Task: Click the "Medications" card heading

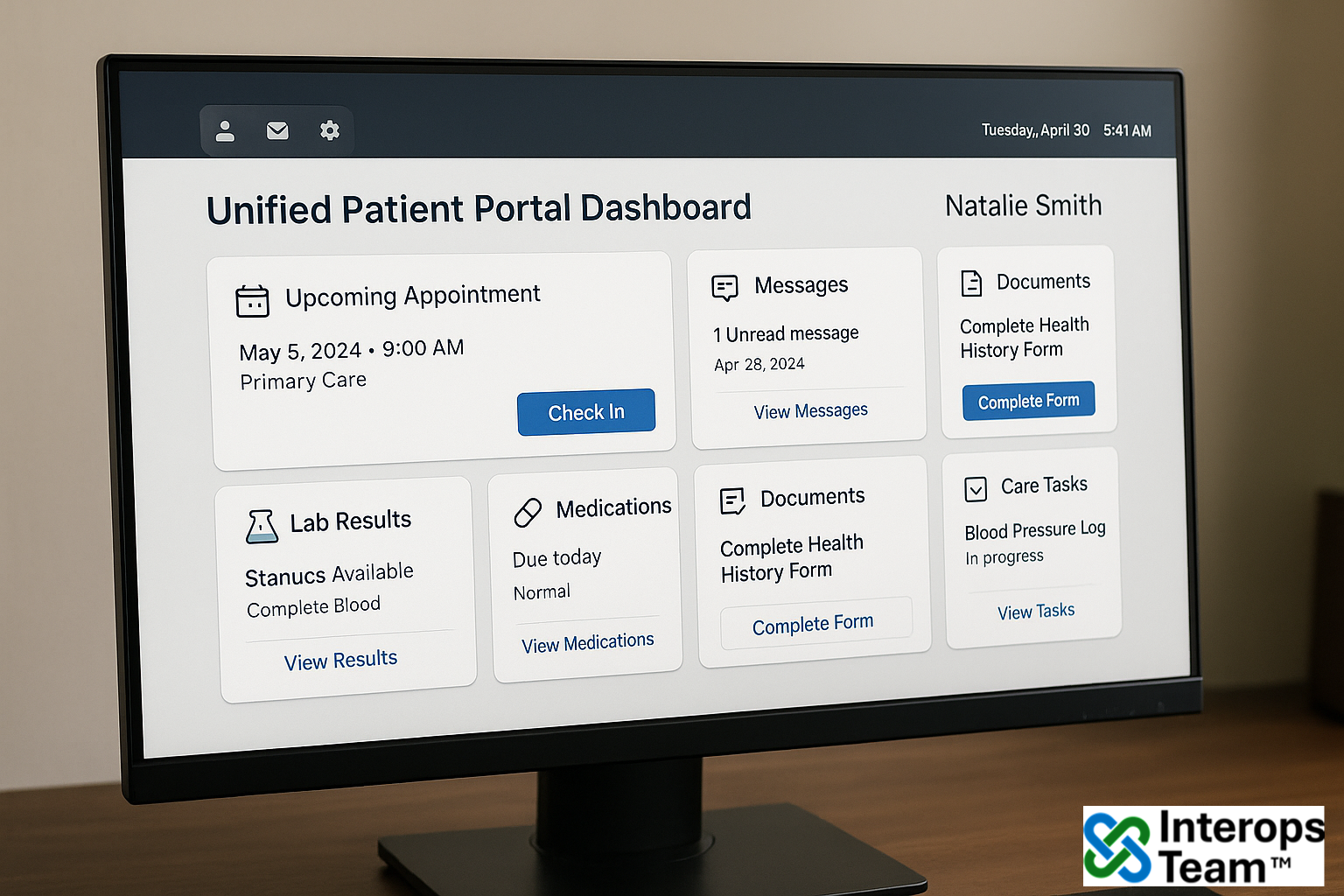Action: [614, 507]
